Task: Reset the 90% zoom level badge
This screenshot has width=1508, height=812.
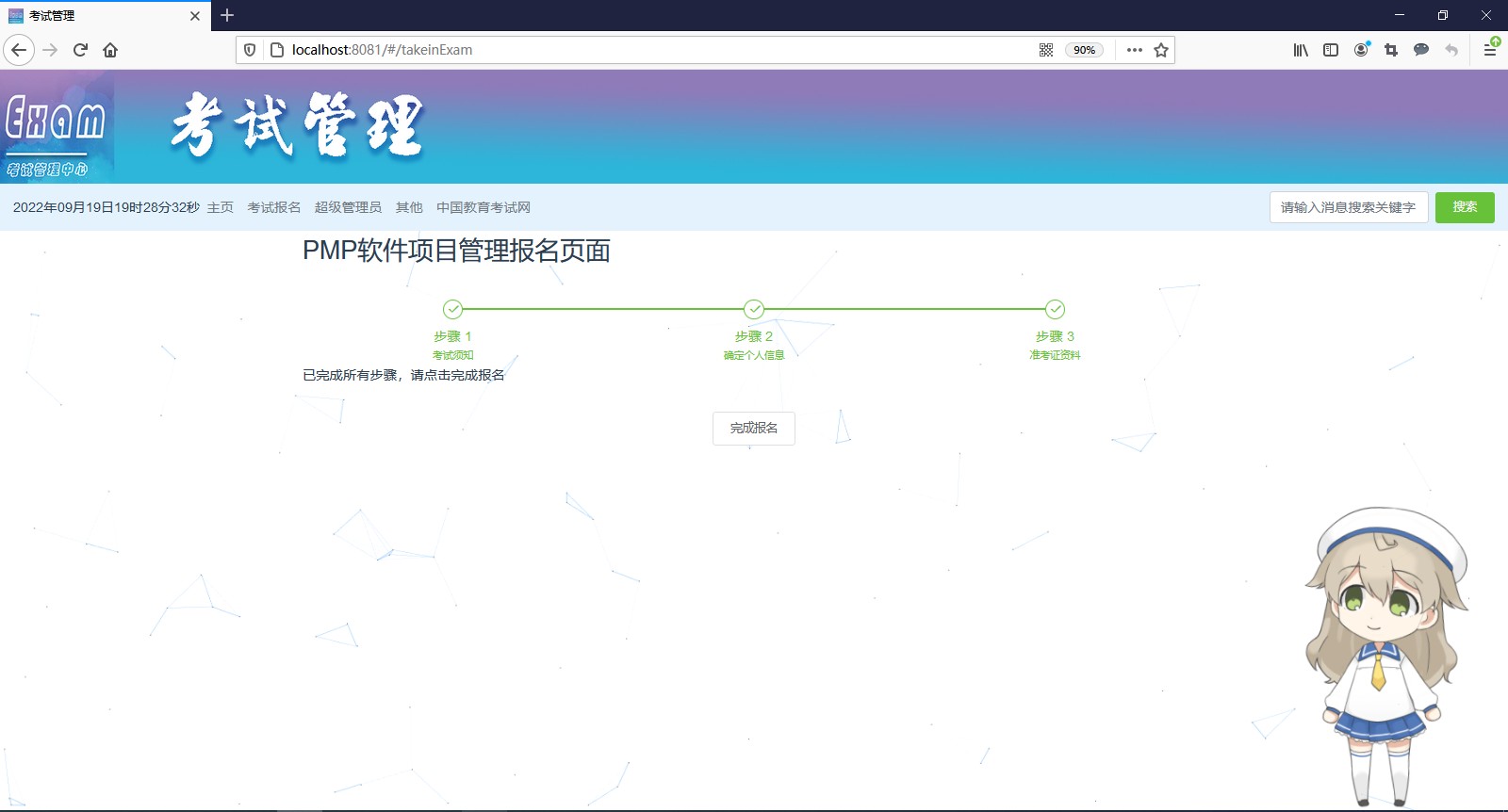Action: click(x=1084, y=50)
